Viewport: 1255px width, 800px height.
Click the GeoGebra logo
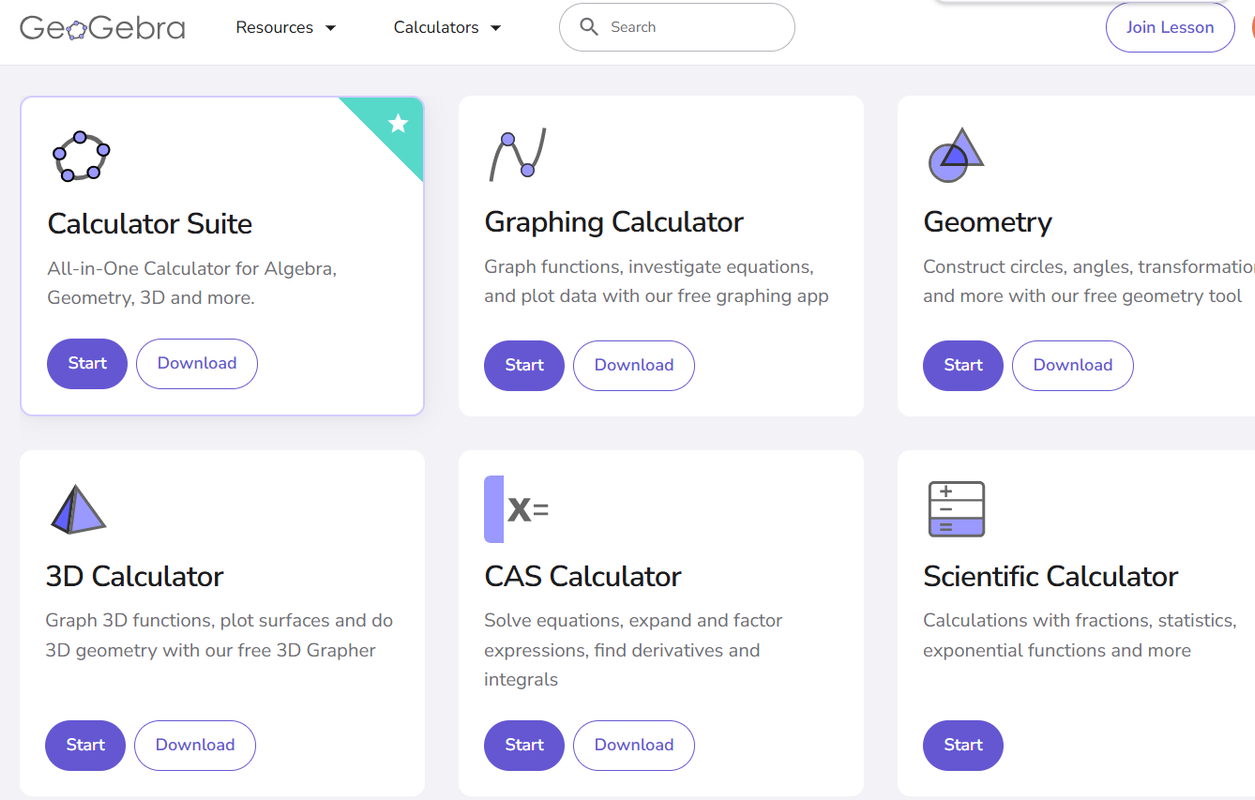pos(102,28)
